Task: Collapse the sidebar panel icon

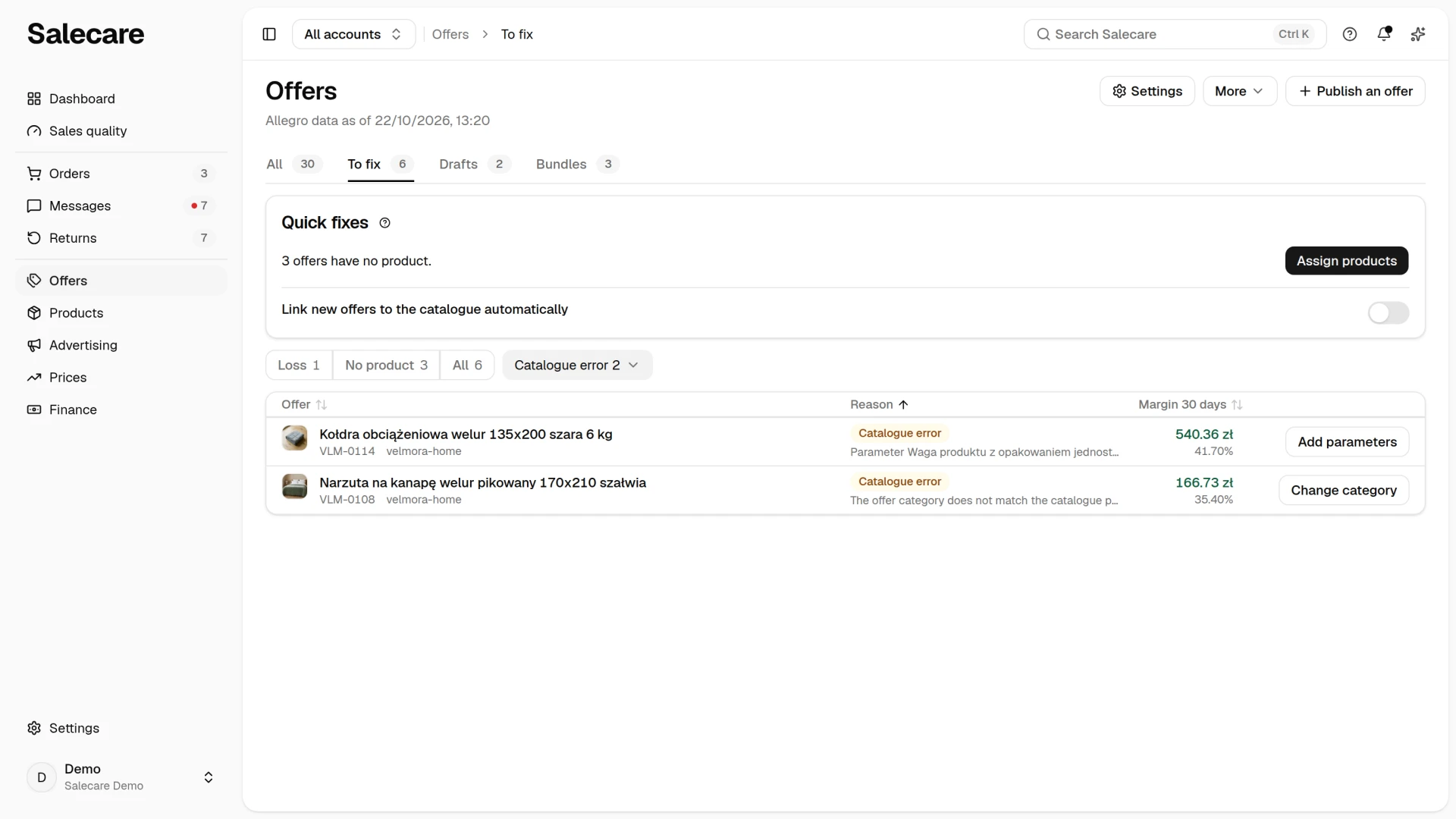Action: click(269, 34)
